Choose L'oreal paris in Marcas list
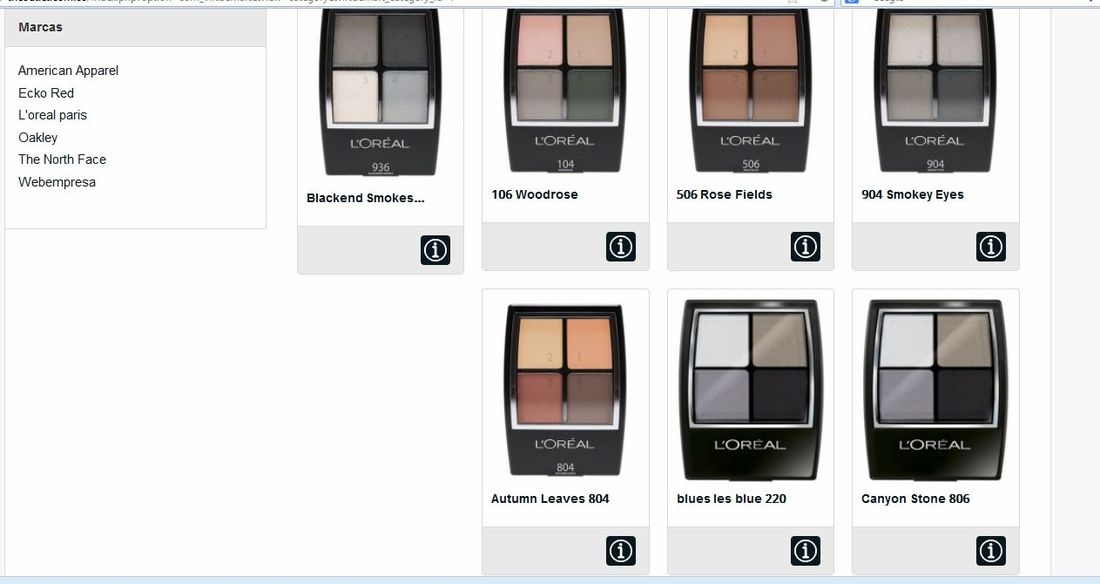 (x=53, y=115)
